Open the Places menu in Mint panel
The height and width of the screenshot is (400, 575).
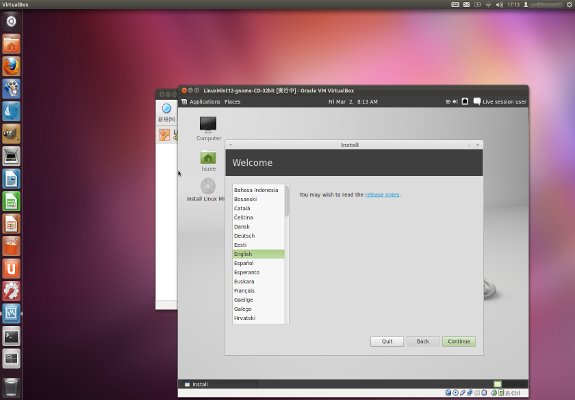[232, 102]
